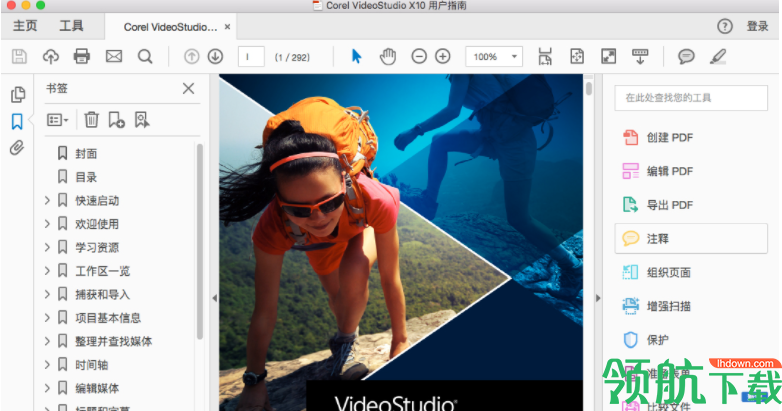This screenshot has width=782, height=411.
Task: Open the 注释 comment tool
Action: [691, 238]
